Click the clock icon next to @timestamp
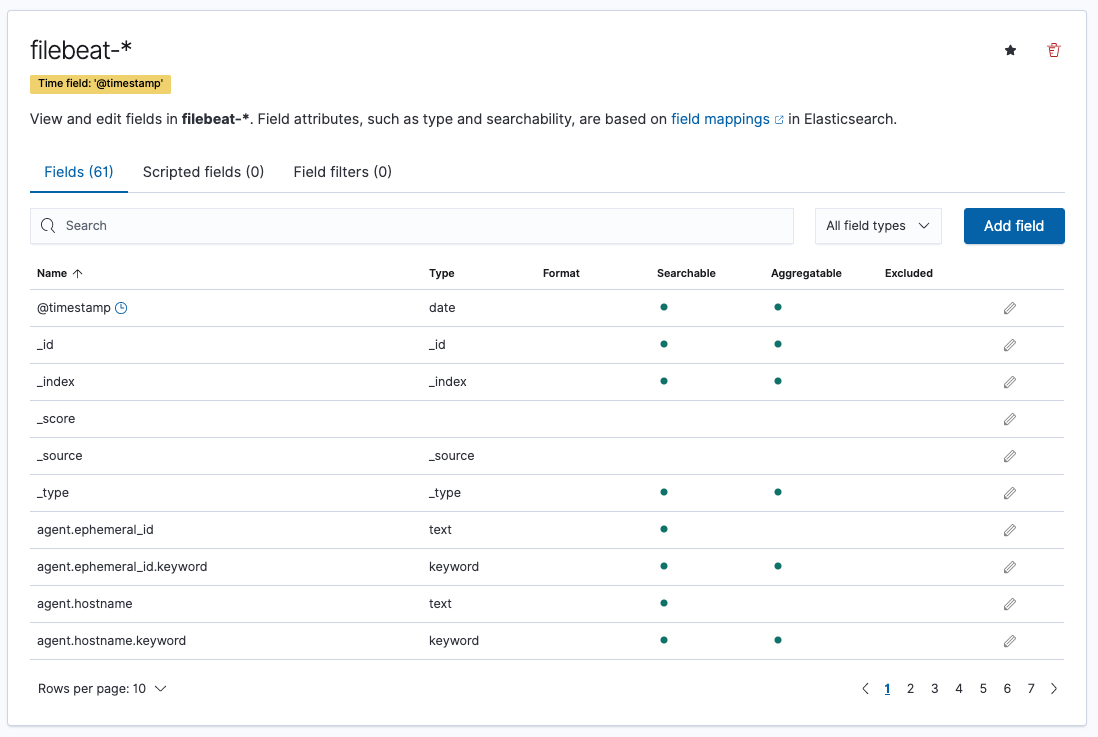Screen dimensions: 1098x737 coord(122,307)
